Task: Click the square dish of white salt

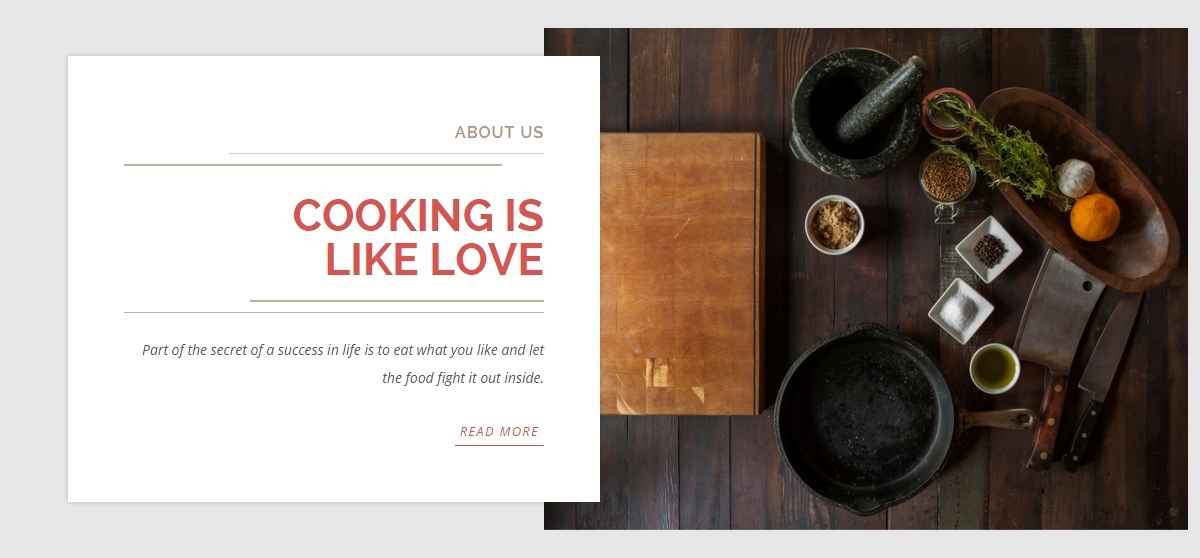Action: pos(960,311)
